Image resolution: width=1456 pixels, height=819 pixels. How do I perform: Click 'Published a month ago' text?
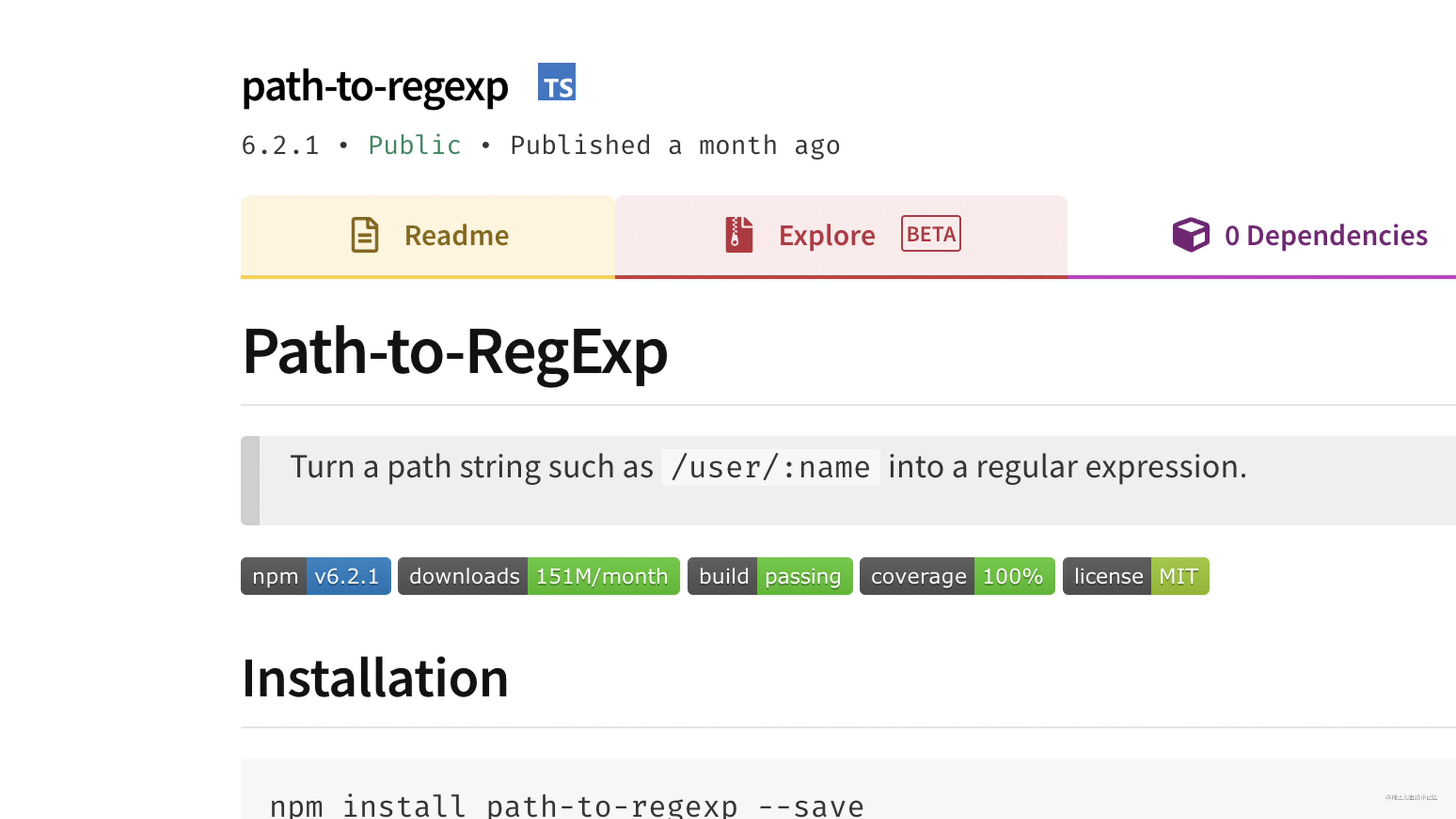coord(675,146)
